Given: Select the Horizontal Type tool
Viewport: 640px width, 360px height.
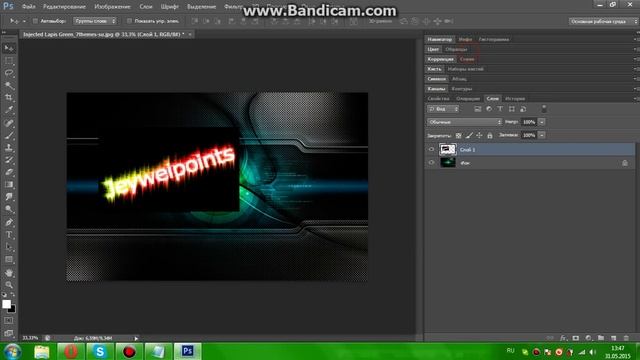Looking at the screenshot, I should (x=9, y=235).
